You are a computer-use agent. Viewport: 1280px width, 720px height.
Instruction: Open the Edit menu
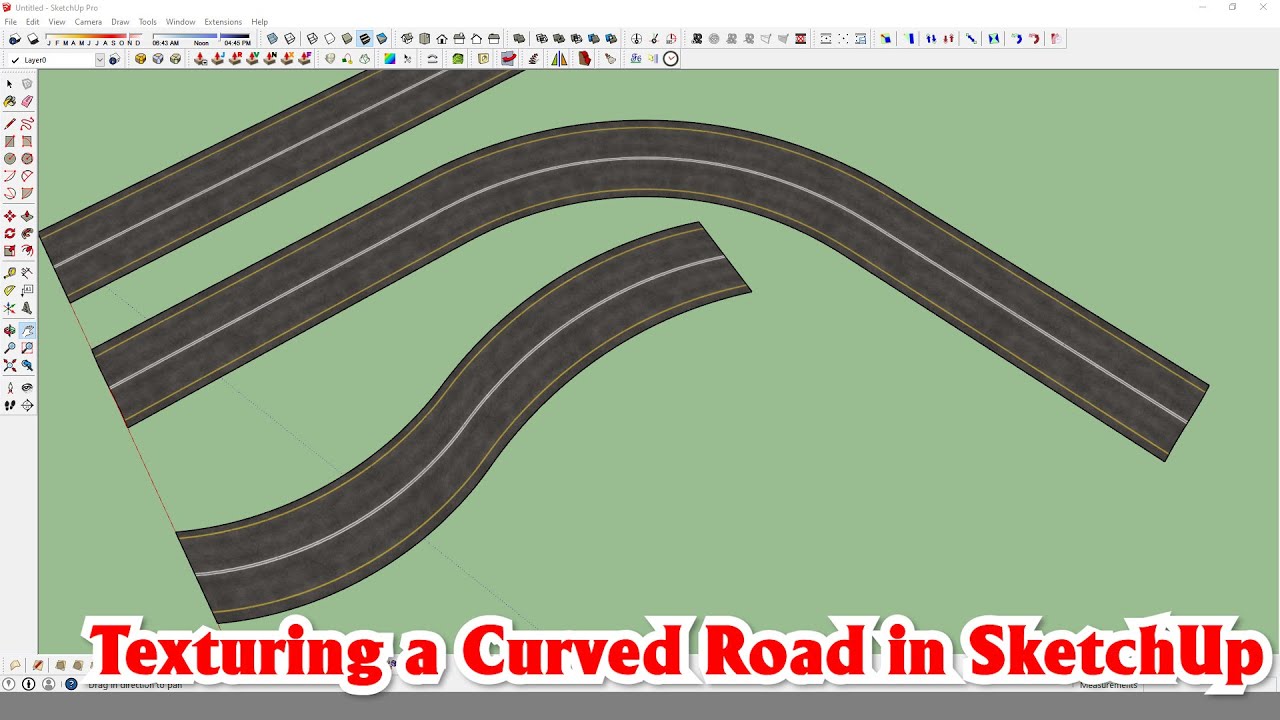coord(33,22)
